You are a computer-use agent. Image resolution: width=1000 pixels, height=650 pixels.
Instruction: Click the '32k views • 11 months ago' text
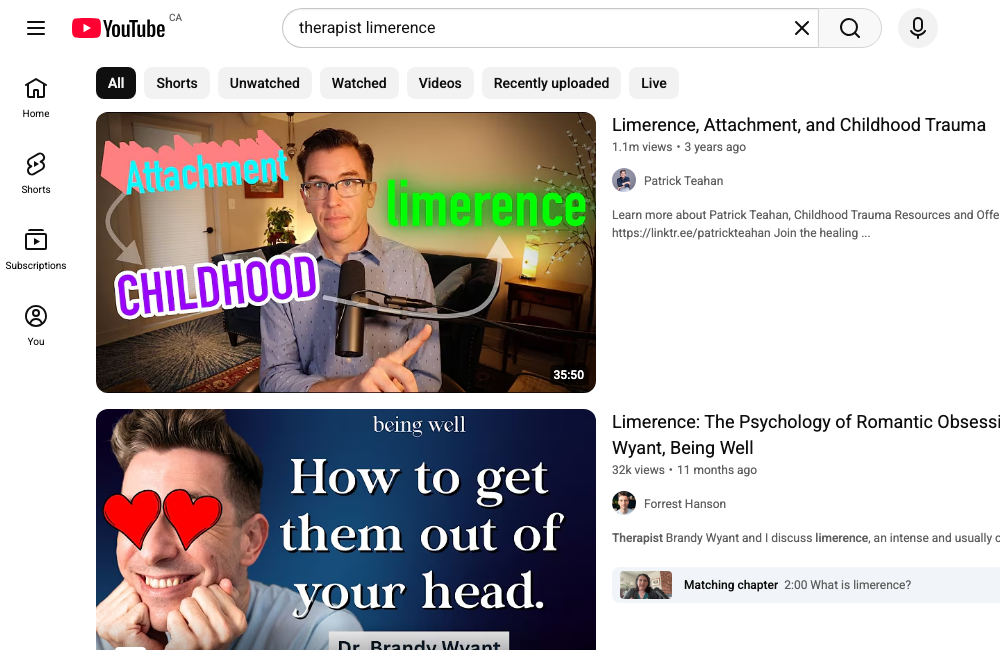click(684, 470)
